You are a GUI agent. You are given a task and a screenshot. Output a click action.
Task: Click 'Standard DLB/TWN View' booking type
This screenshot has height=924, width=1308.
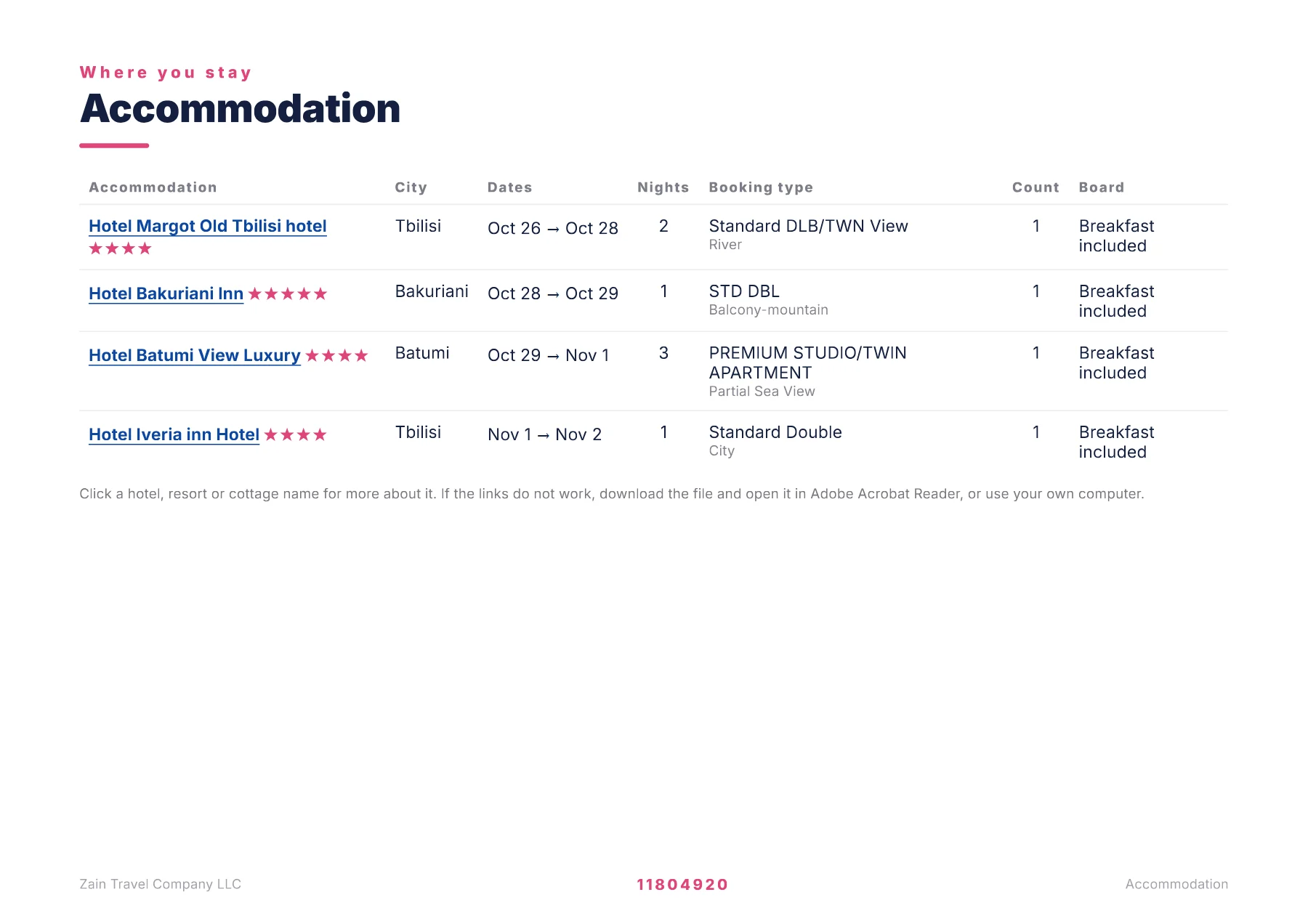click(x=809, y=226)
